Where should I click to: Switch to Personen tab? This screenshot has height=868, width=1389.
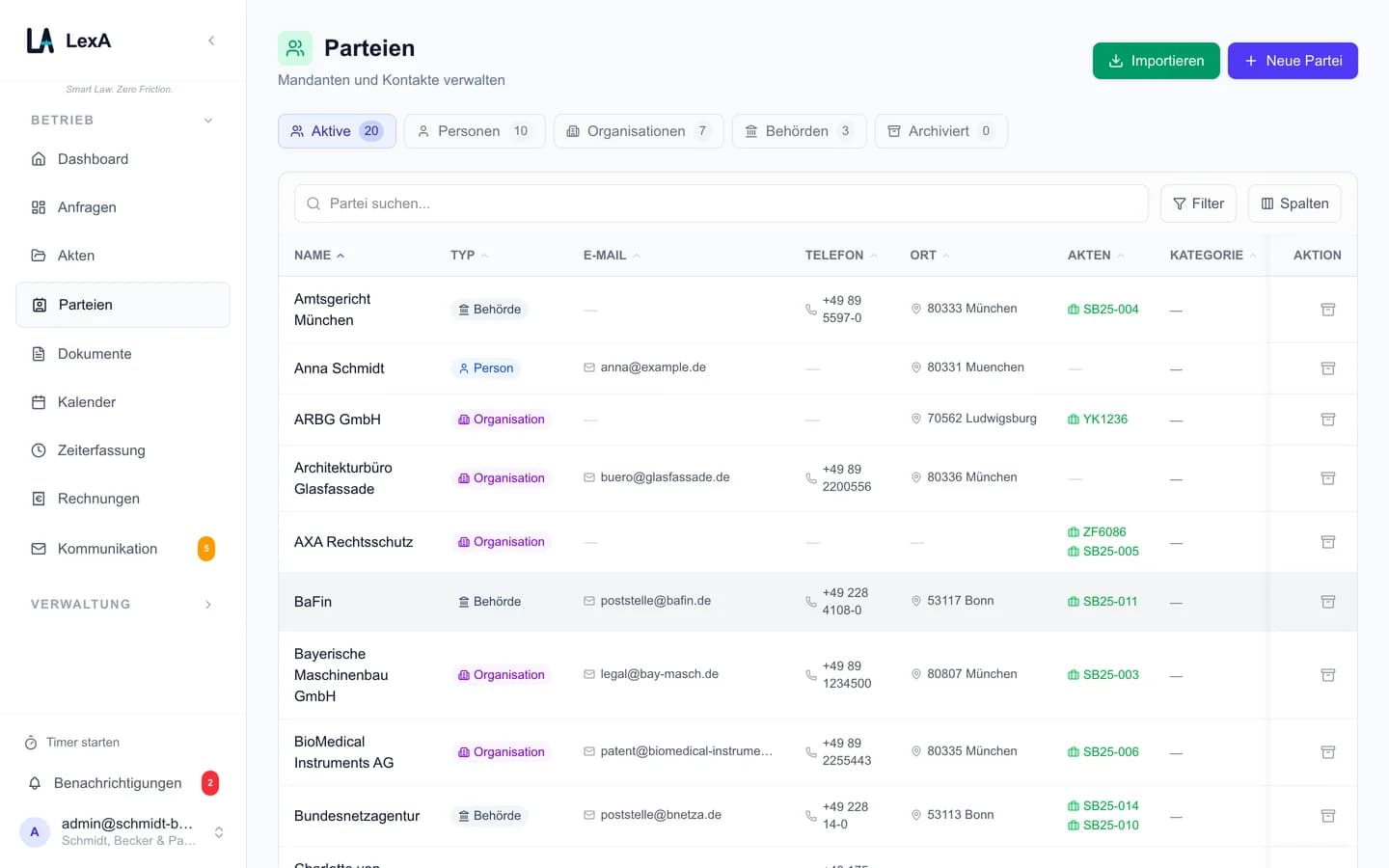(x=475, y=131)
